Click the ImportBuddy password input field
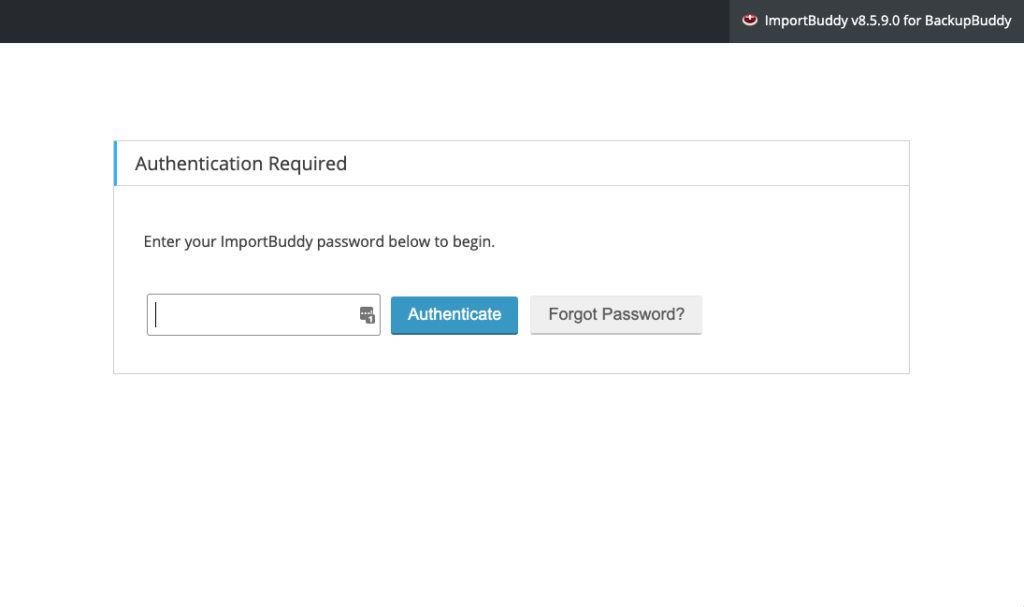This screenshot has width=1024, height=607. 263,315
